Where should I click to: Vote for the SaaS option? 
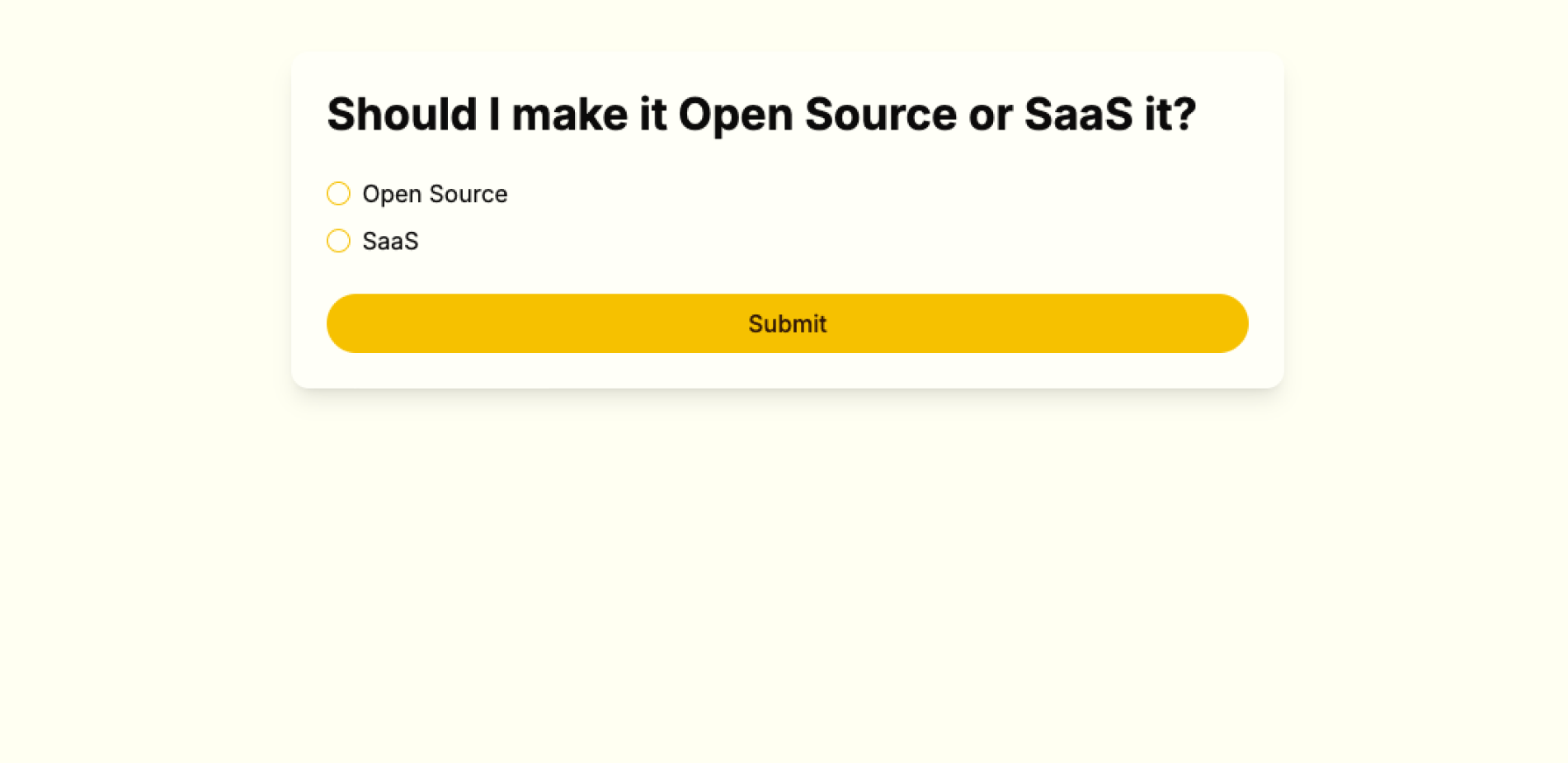(338, 241)
